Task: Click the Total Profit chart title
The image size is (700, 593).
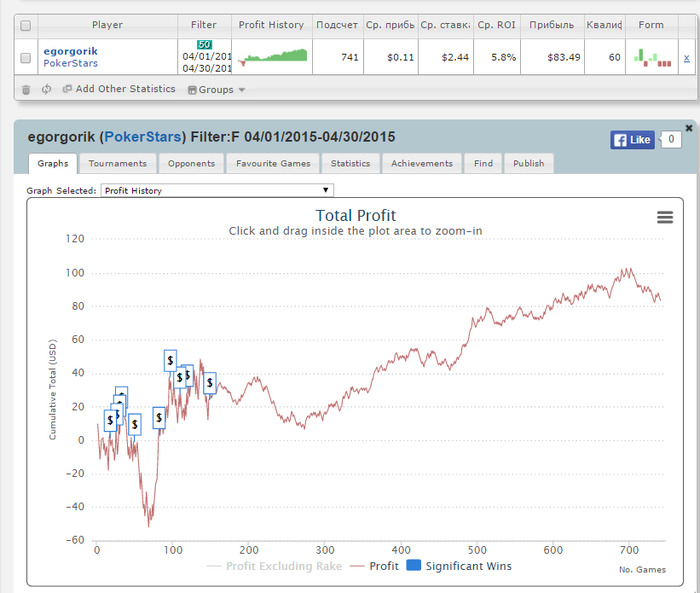Action: pyautogui.click(x=356, y=216)
